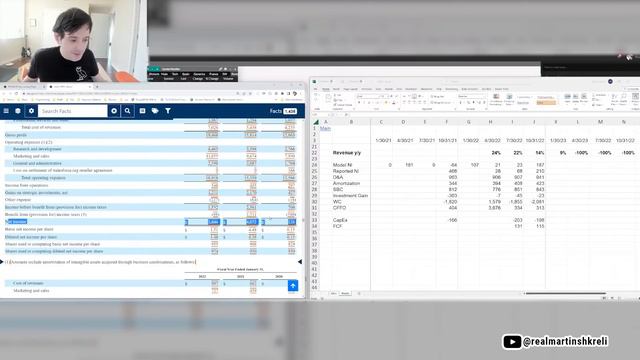Click the Research and development row label
The height and width of the screenshot is (360, 640).
click(37, 149)
